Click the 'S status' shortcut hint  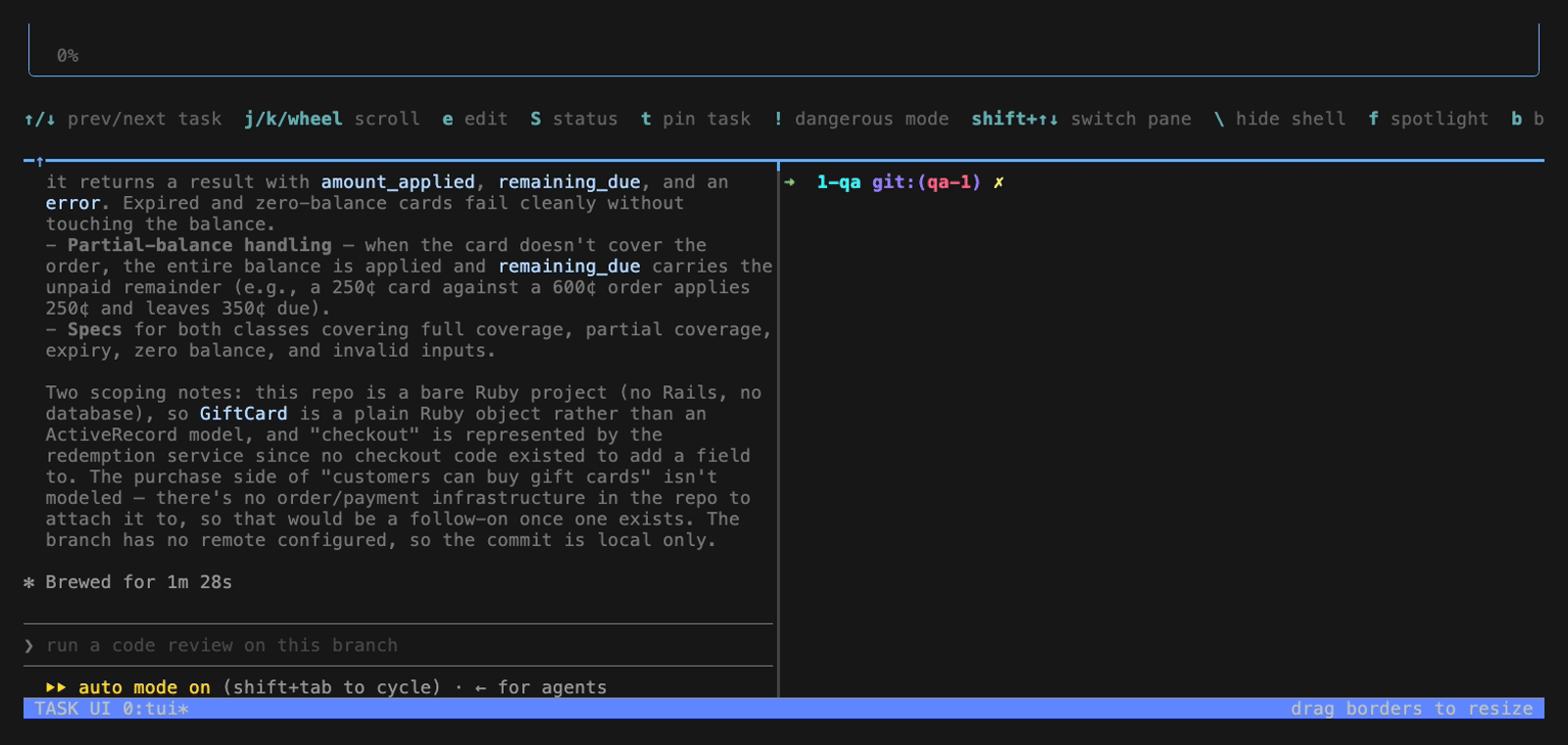[574, 119]
